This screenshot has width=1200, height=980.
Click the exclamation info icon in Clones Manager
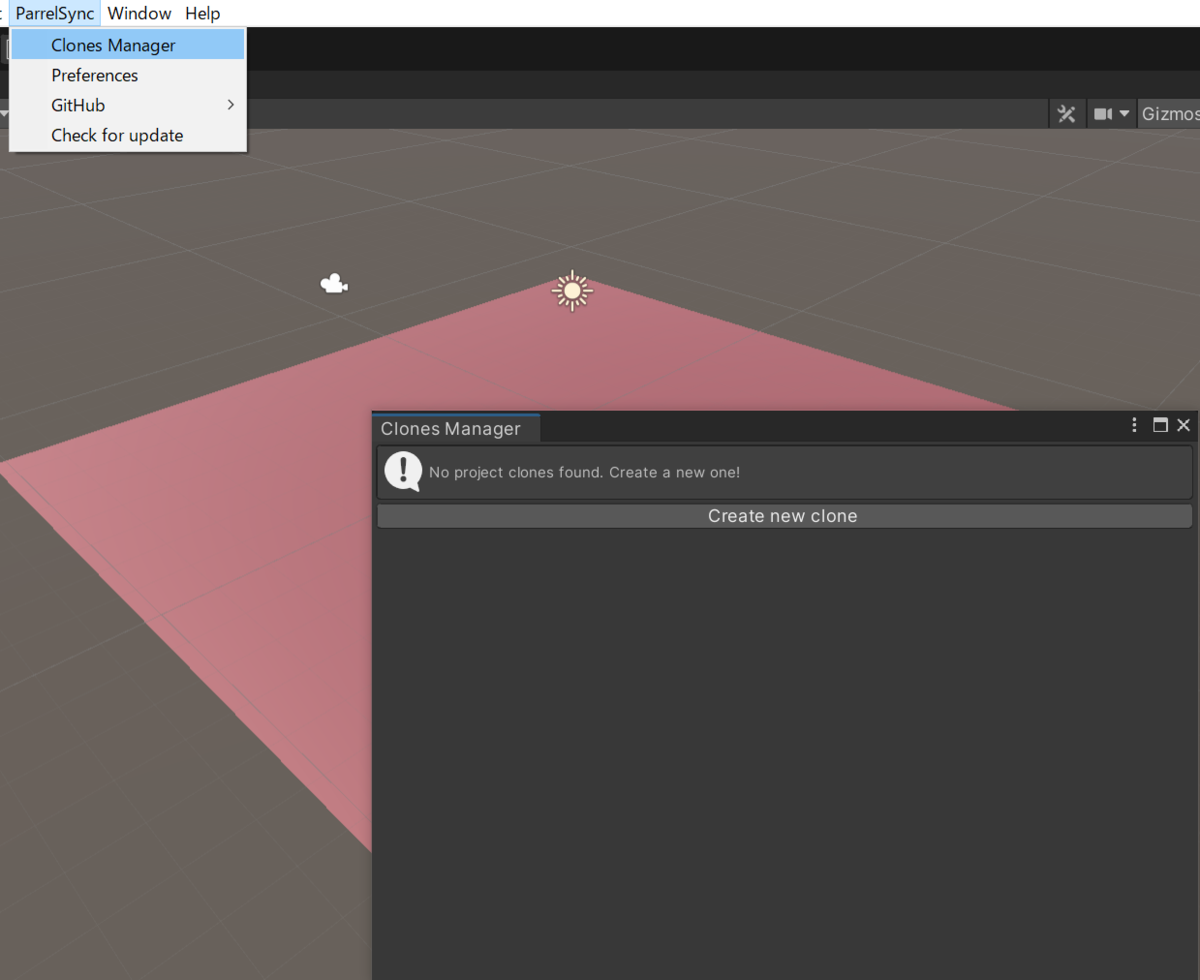coord(403,471)
